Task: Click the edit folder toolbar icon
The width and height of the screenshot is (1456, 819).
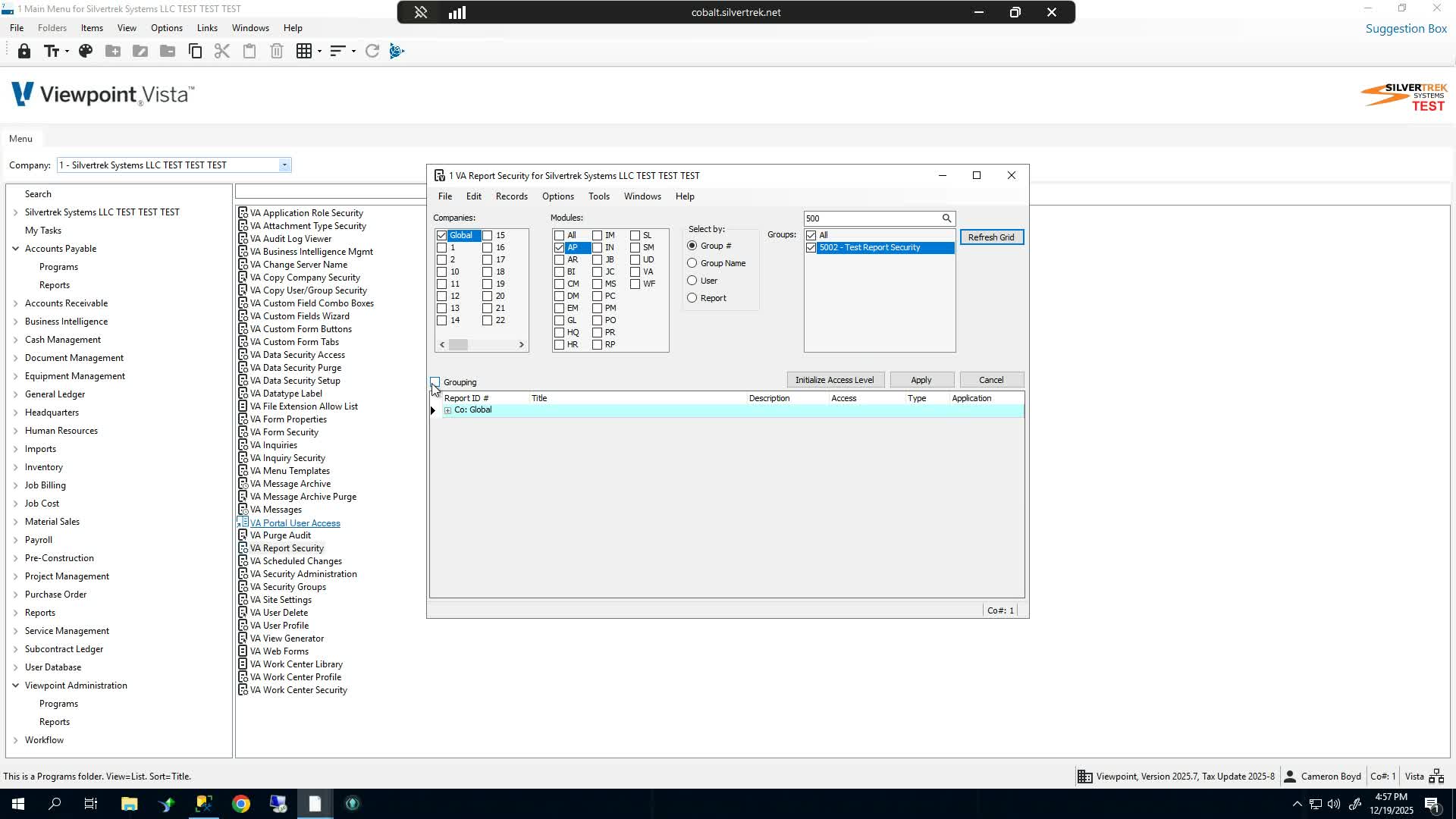Action: pyautogui.click(x=140, y=51)
